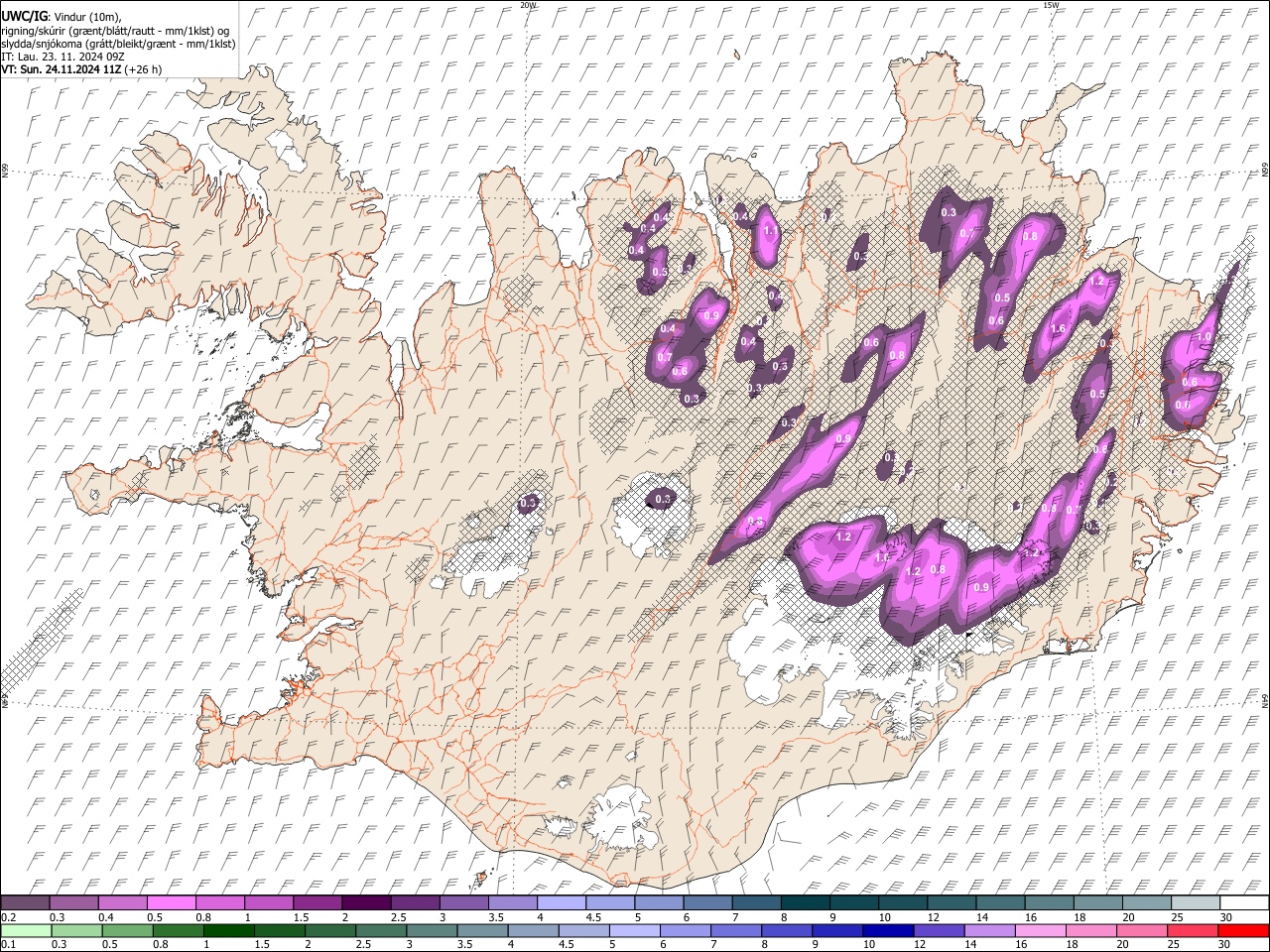Click the 1.0 snowfall value near the east coast

click(x=1204, y=337)
